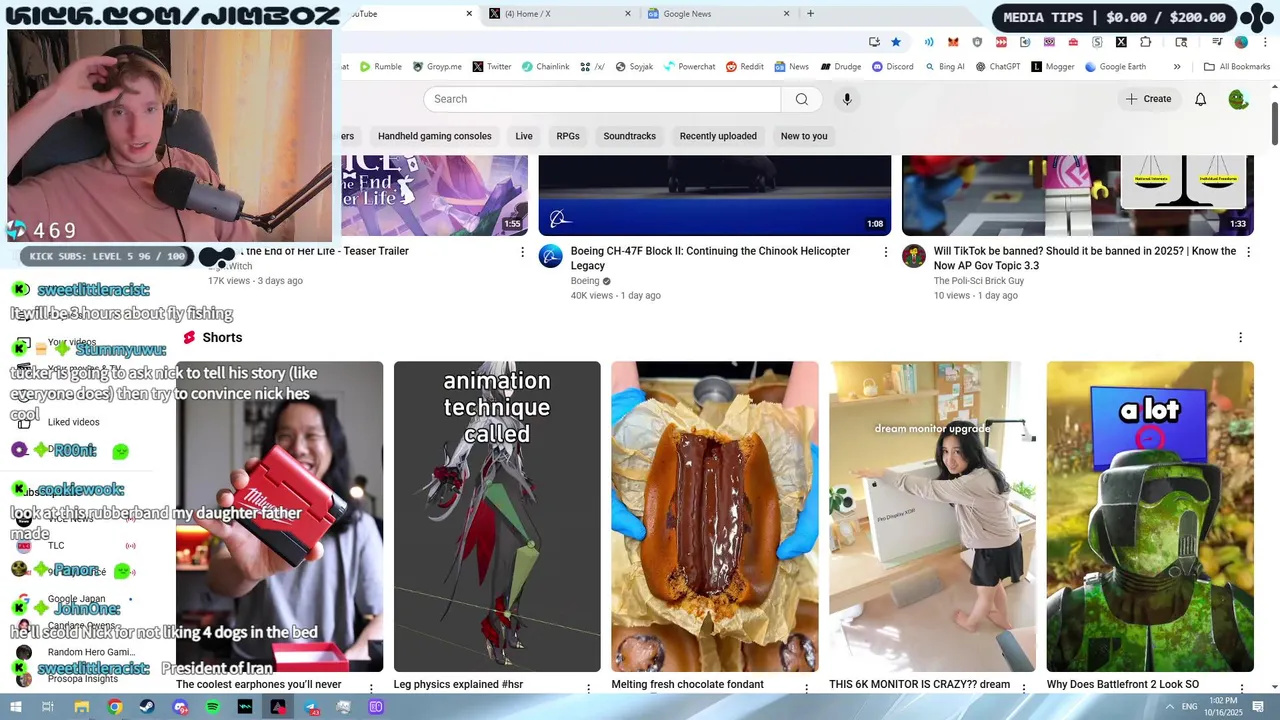1280x720 pixels.
Task: Select the Handheld gaming consoles chip
Action: [x=435, y=136]
